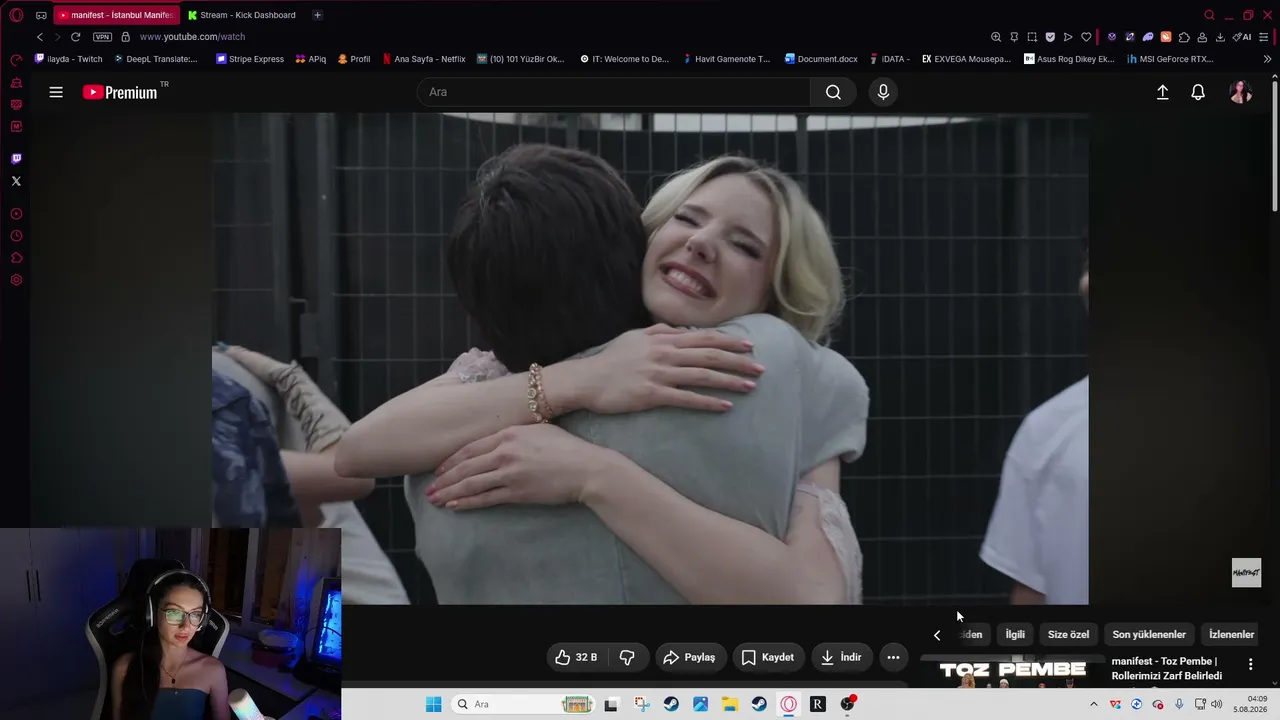Screen dimensions: 1280x720
Task: Select the Size özel filter chip
Action: [1068, 635]
